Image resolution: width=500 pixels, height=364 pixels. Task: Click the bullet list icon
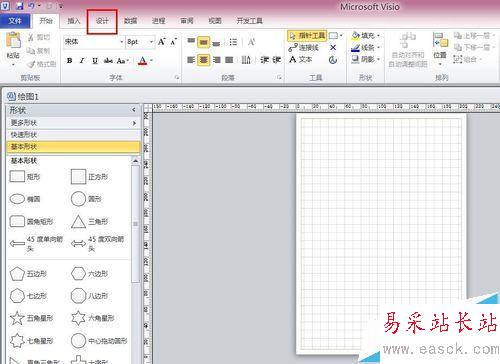233,42
